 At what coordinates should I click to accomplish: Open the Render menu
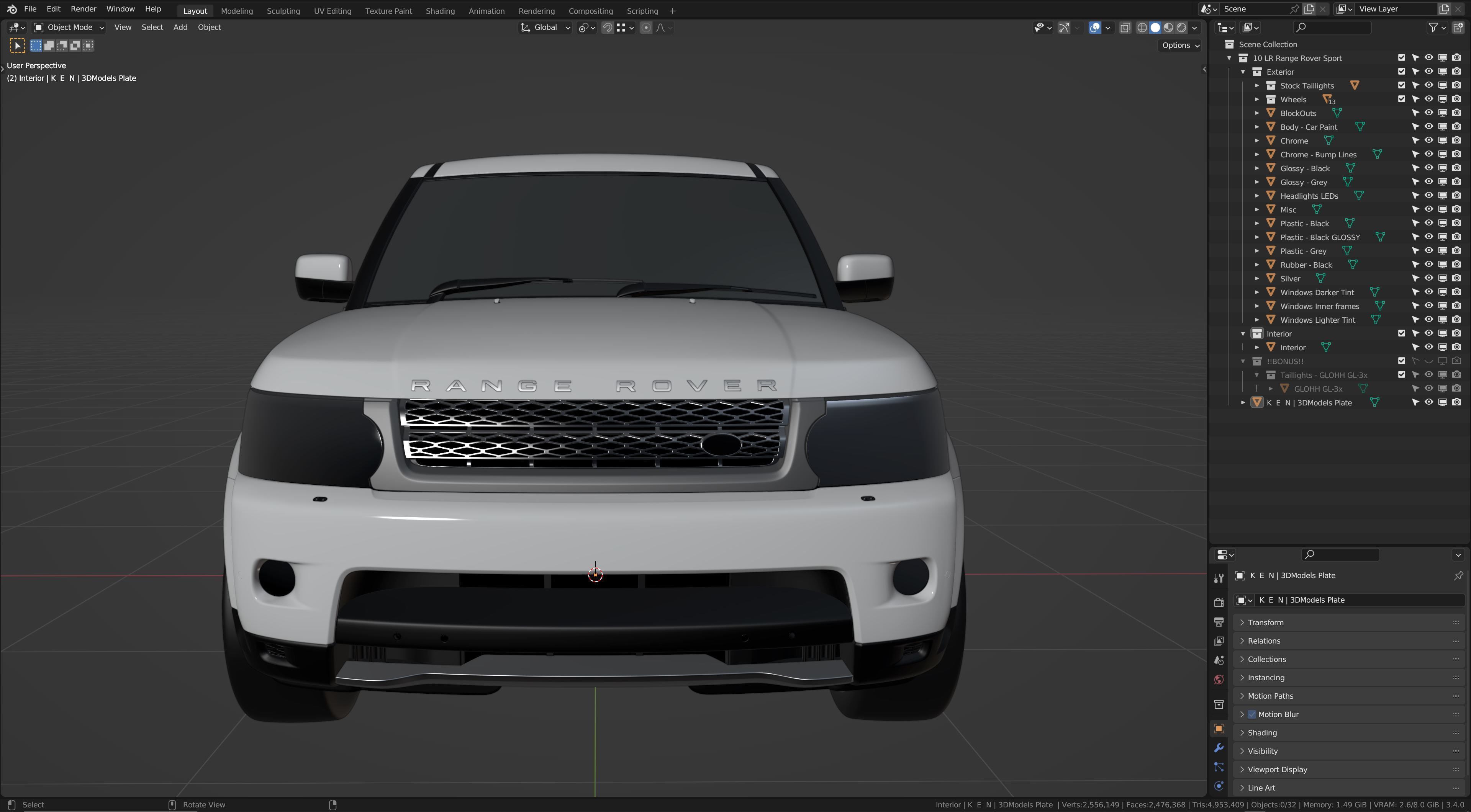tap(84, 9)
